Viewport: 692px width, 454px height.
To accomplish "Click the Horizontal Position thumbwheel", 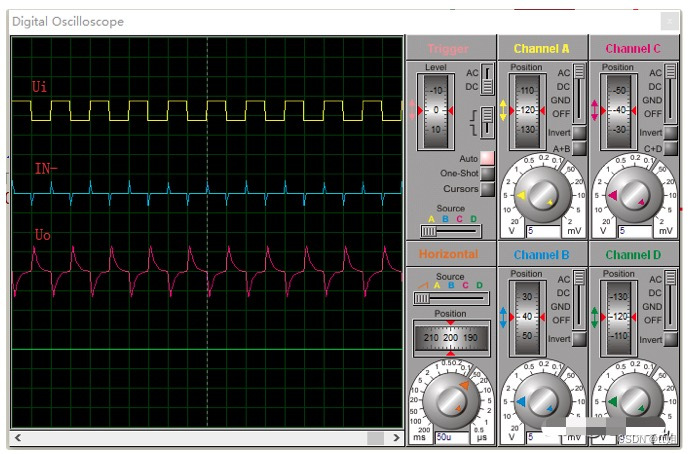I will (x=451, y=339).
